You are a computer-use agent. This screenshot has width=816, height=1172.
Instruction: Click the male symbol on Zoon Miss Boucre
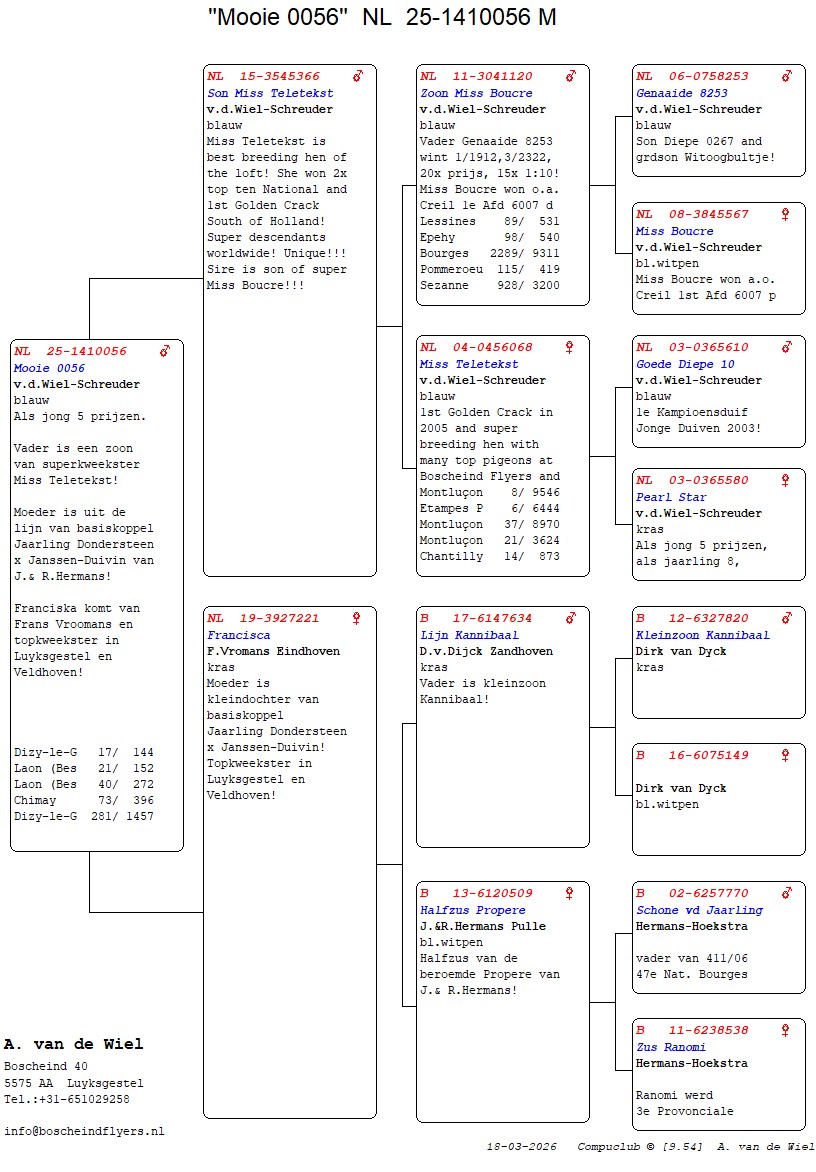point(571,76)
